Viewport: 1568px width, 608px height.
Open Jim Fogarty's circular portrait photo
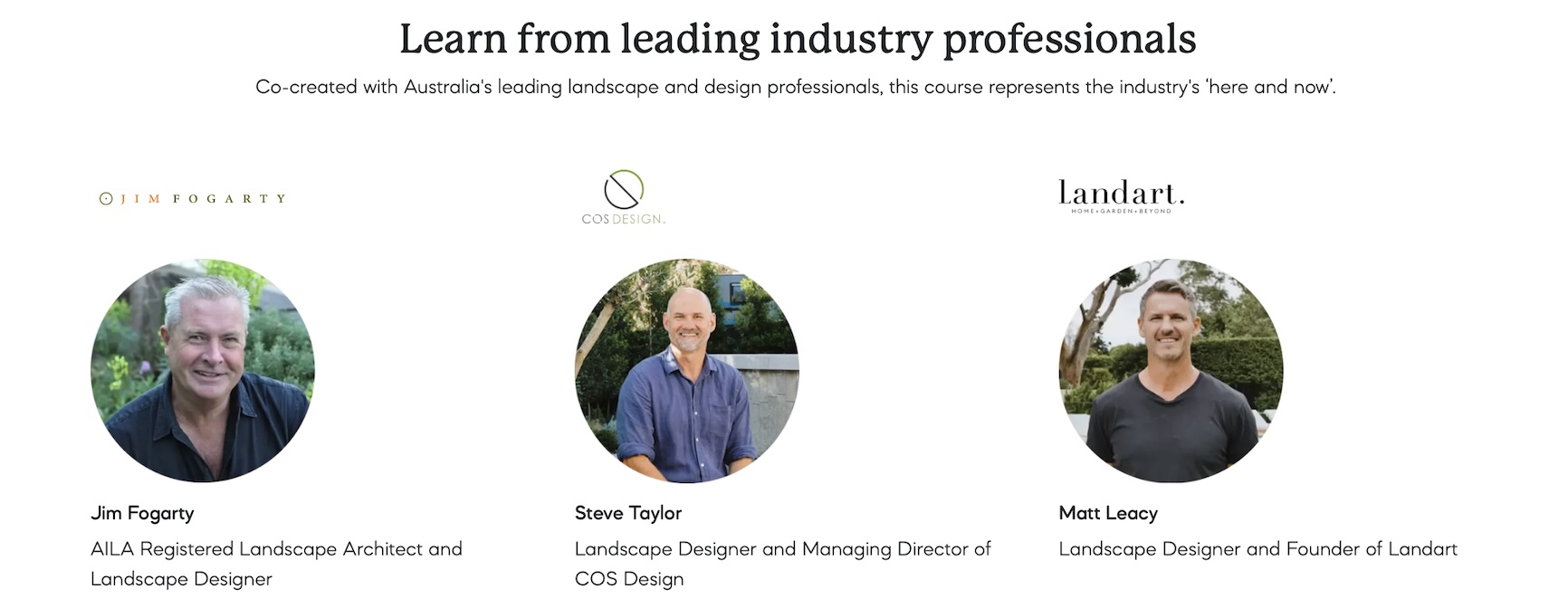tap(203, 371)
